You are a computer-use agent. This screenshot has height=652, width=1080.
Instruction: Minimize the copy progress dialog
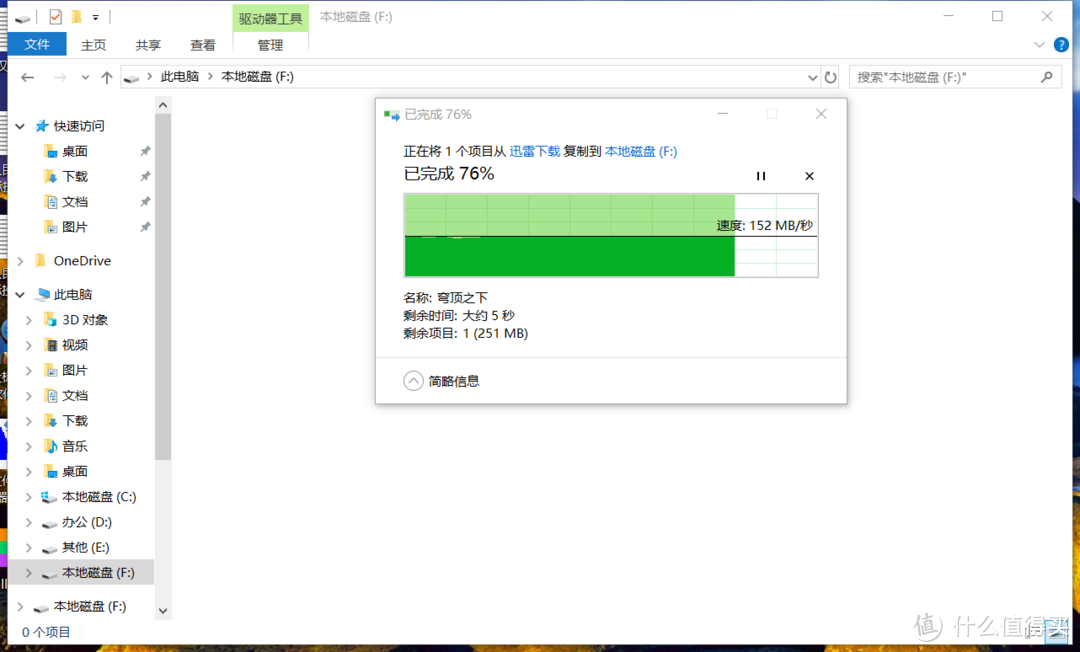coord(723,114)
